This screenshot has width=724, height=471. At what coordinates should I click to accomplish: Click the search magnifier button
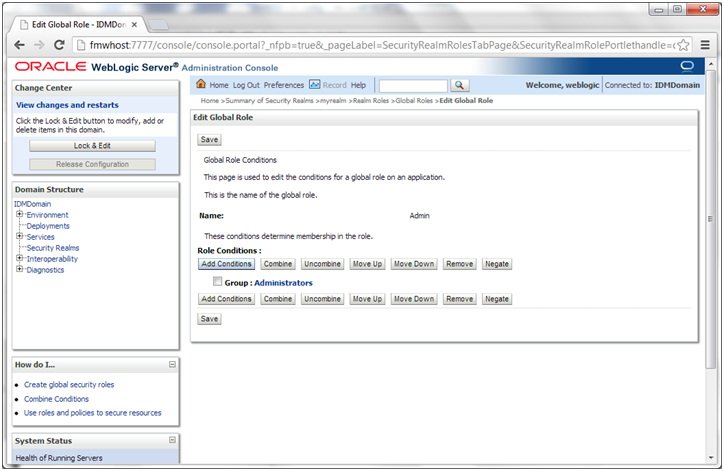(459, 85)
